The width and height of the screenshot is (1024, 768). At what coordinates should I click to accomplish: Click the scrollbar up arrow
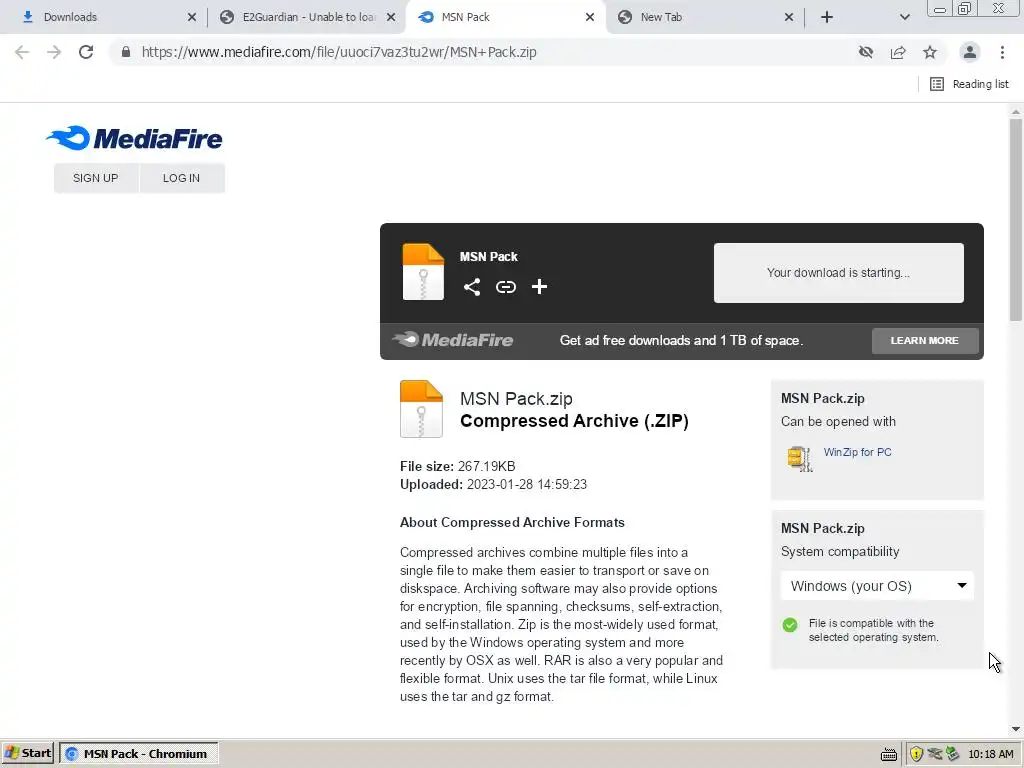point(1016,111)
